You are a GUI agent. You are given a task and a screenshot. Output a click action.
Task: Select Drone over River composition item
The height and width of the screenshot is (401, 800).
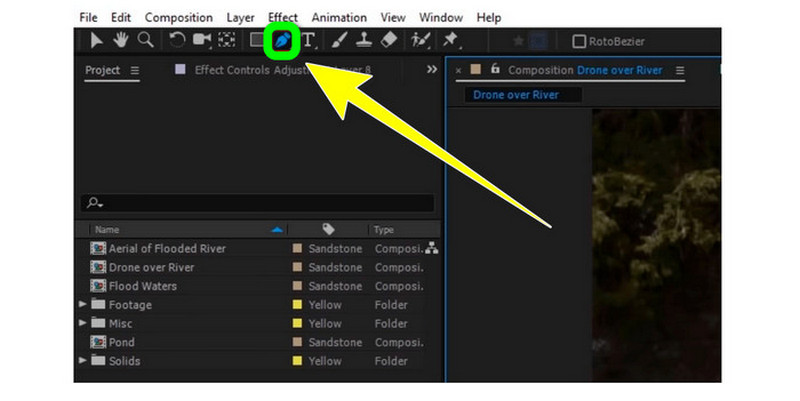152,267
